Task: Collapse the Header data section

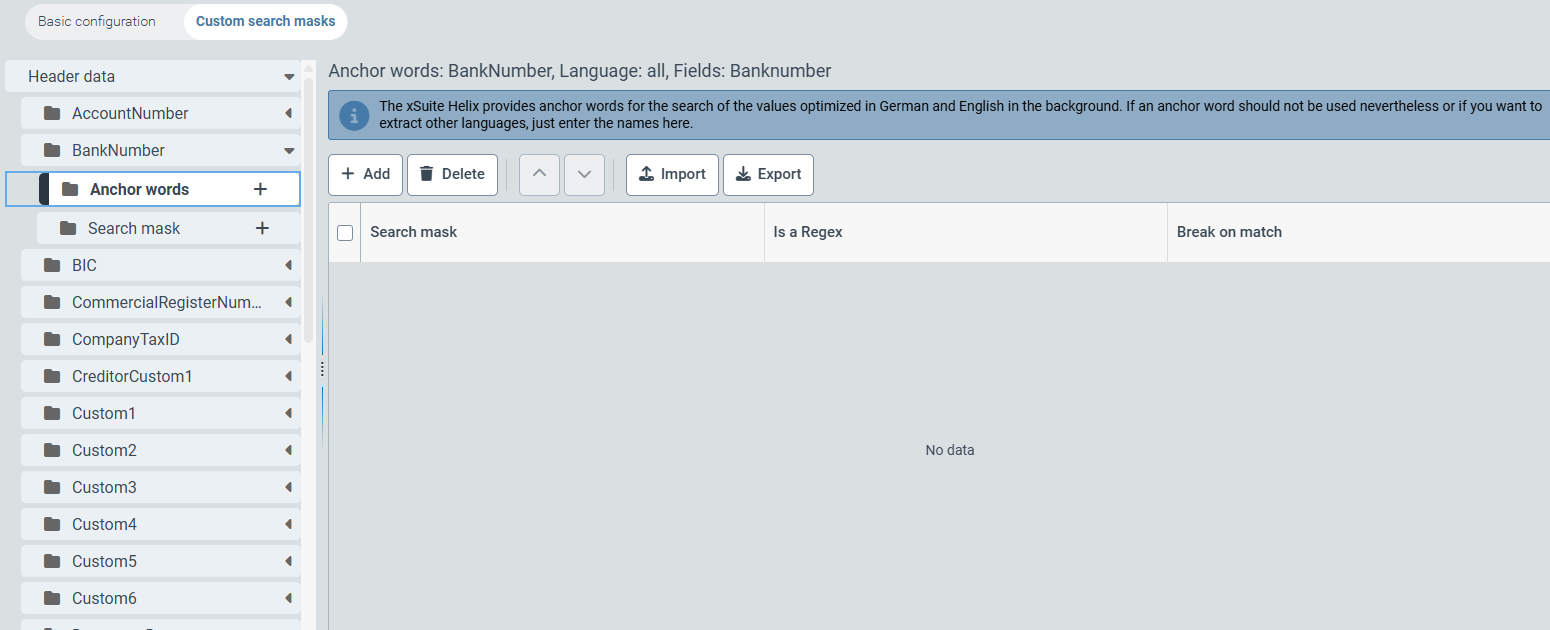Action: pyautogui.click(x=289, y=75)
